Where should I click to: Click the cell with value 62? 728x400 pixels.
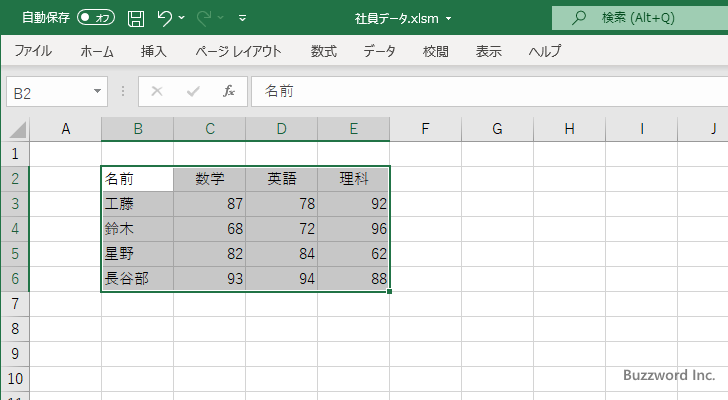353,254
